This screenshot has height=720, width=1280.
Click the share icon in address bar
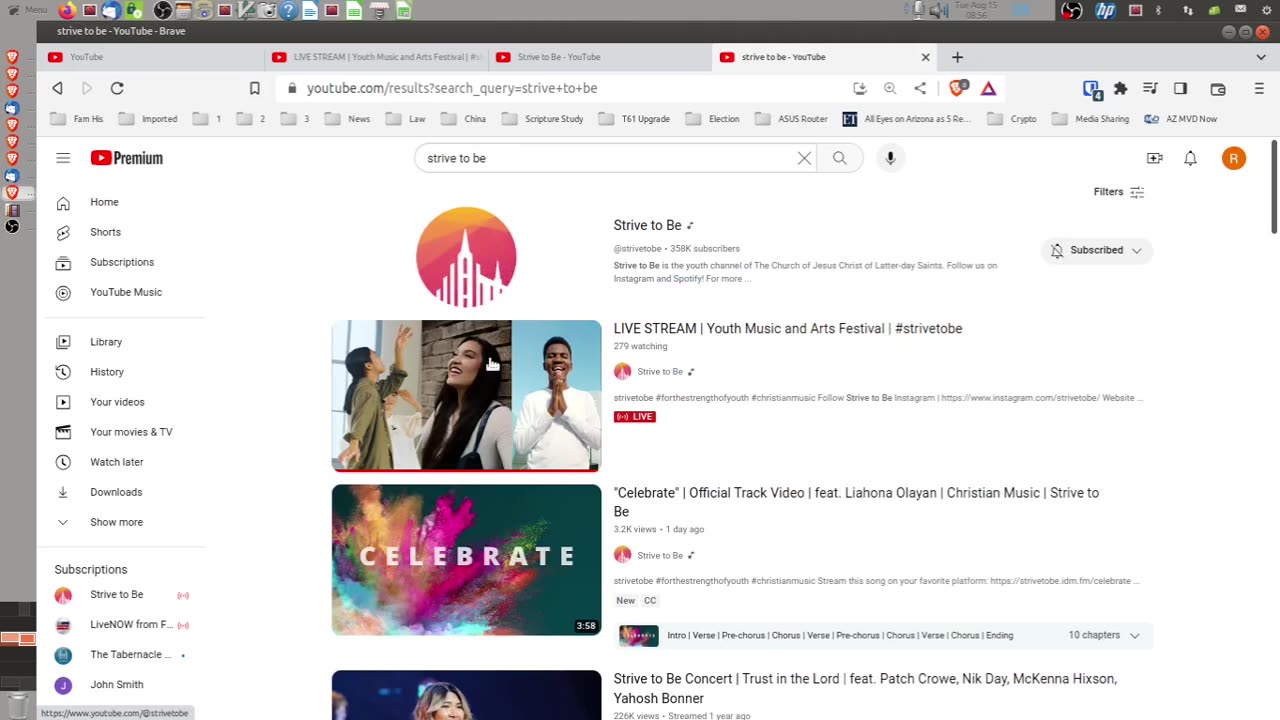[920, 88]
